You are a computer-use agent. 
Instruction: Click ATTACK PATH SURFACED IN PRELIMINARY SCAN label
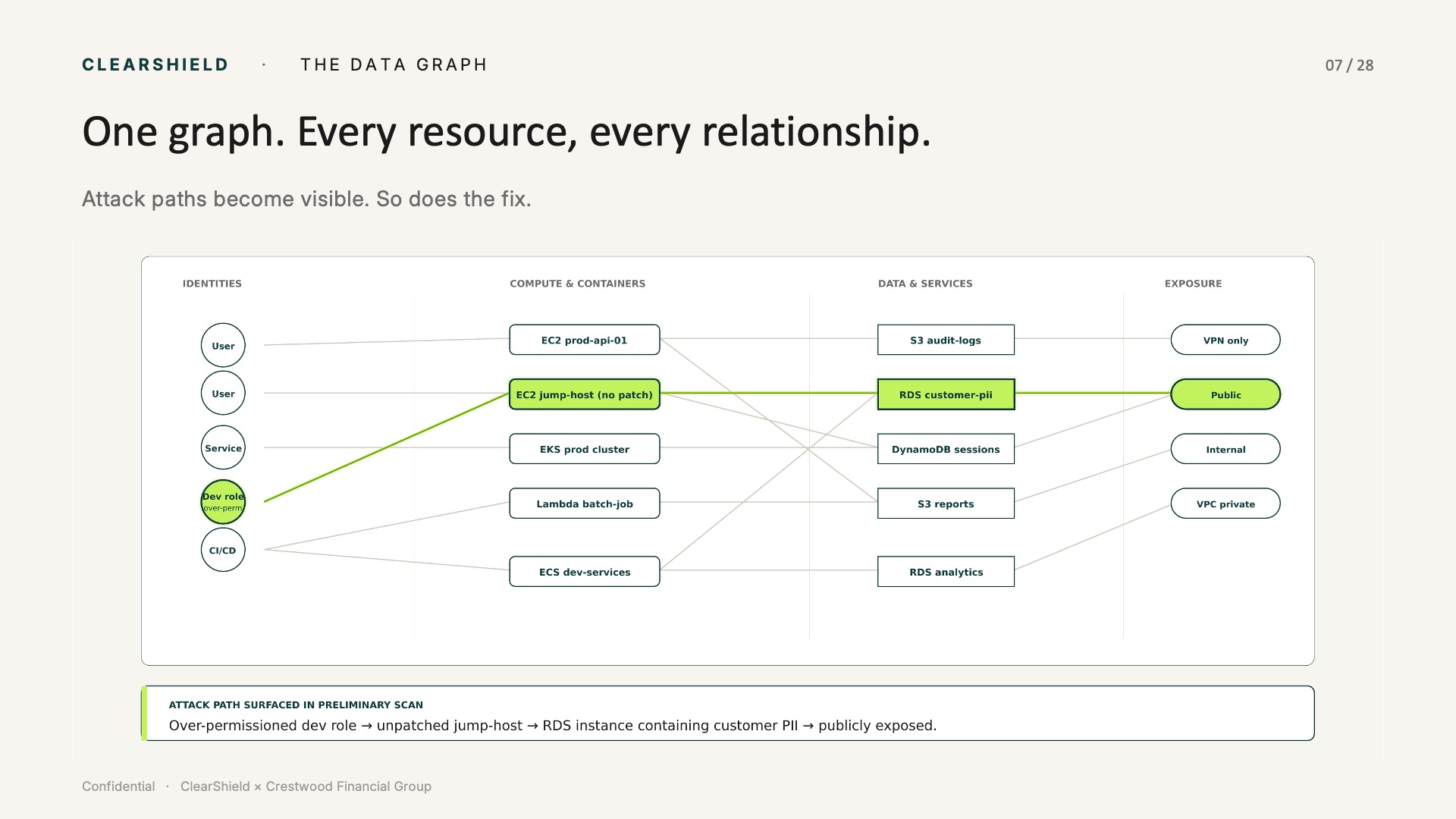point(296,704)
